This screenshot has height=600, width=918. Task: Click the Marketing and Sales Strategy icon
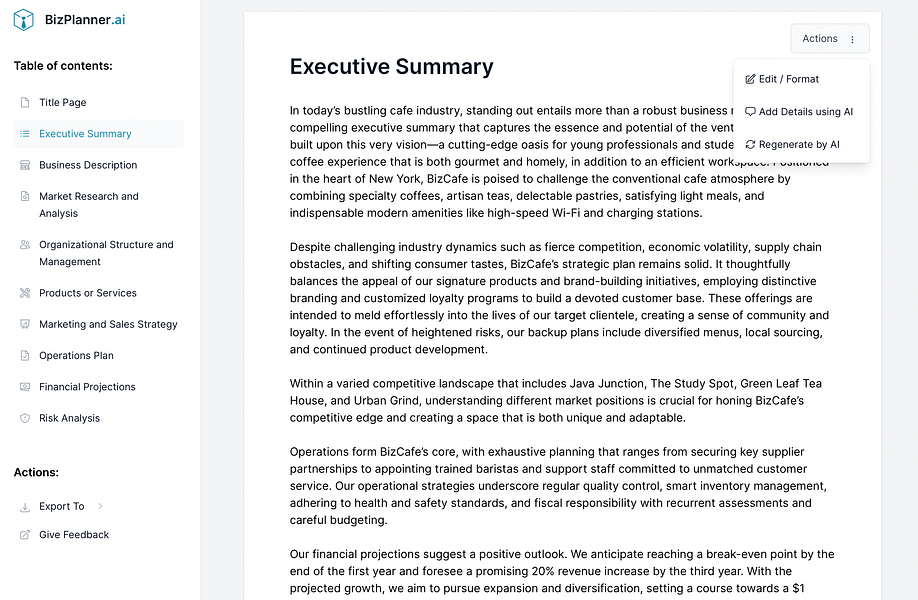pos(25,324)
